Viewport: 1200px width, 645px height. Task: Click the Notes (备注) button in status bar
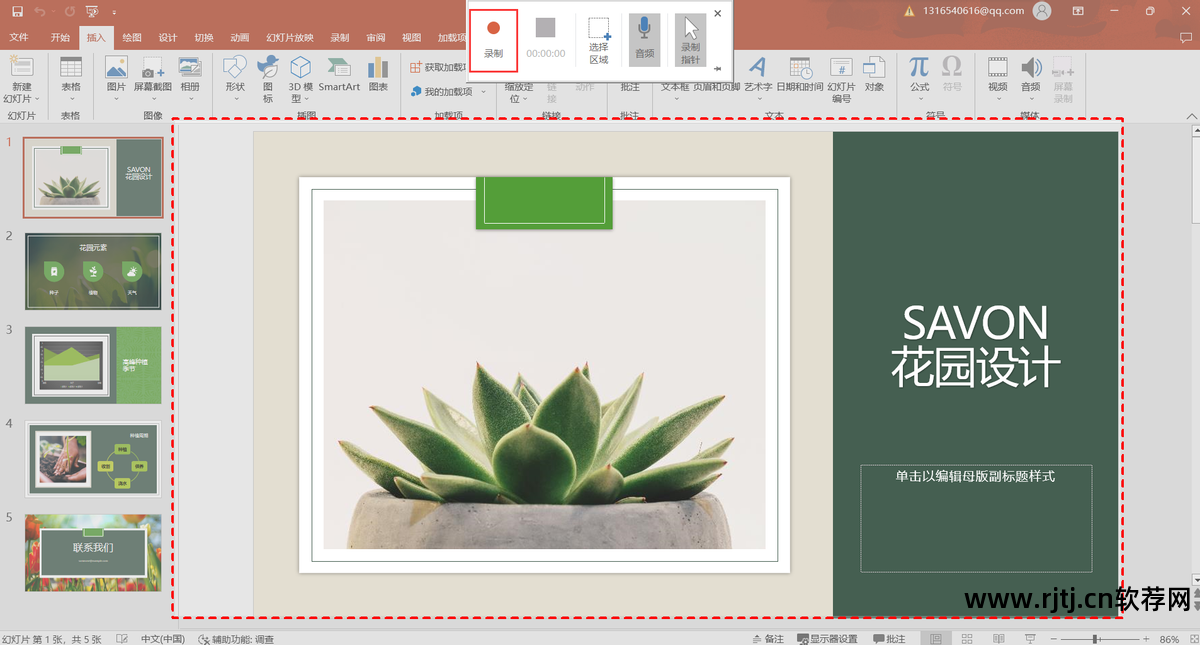coord(768,638)
